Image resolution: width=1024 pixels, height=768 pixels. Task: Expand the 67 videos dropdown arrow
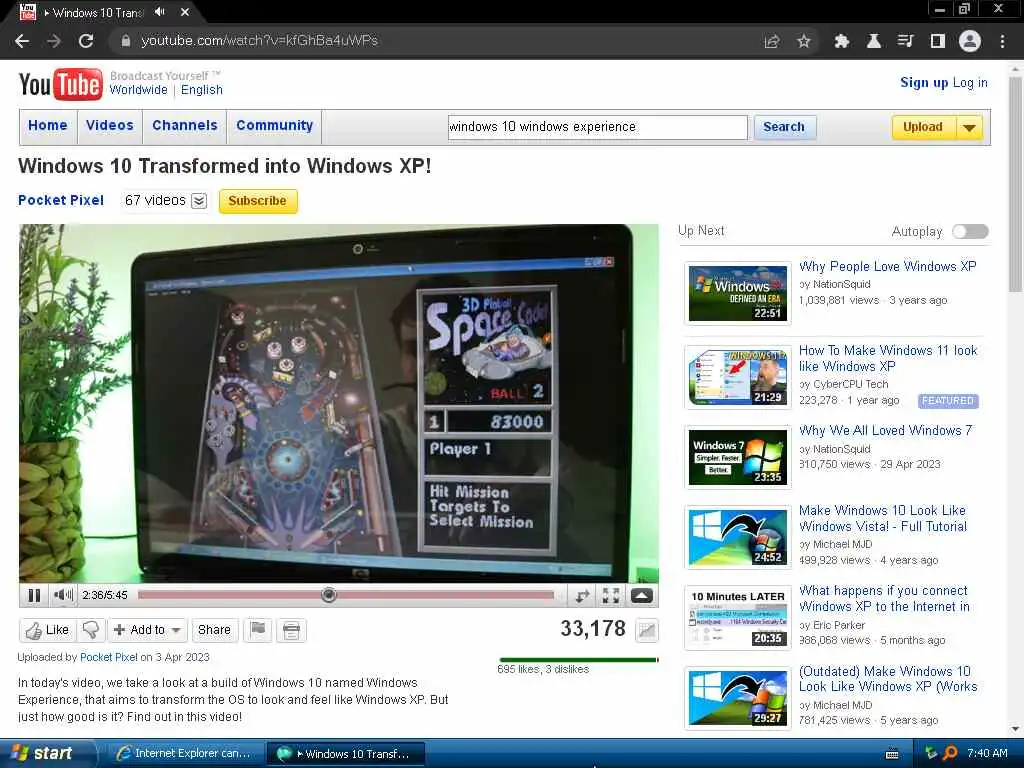pyautogui.click(x=199, y=201)
